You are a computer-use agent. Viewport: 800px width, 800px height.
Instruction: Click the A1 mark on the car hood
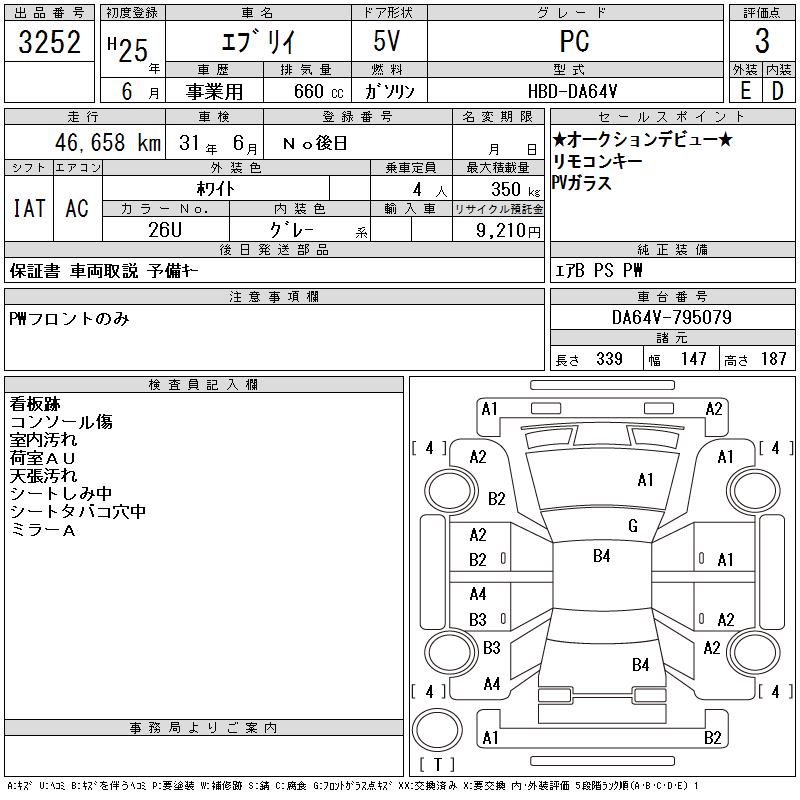[645, 480]
